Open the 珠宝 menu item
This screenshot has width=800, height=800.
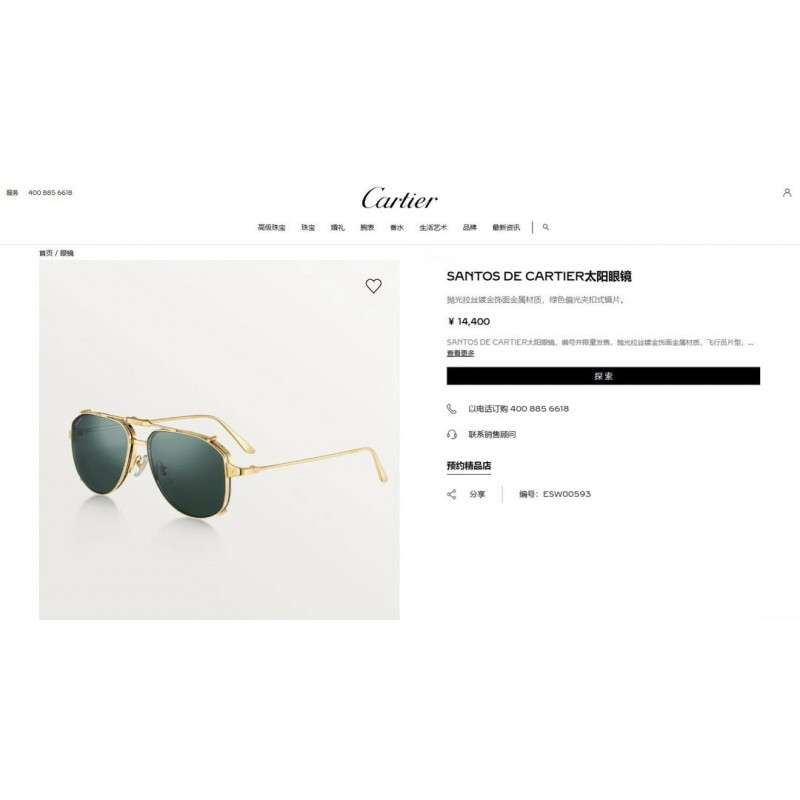308,228
